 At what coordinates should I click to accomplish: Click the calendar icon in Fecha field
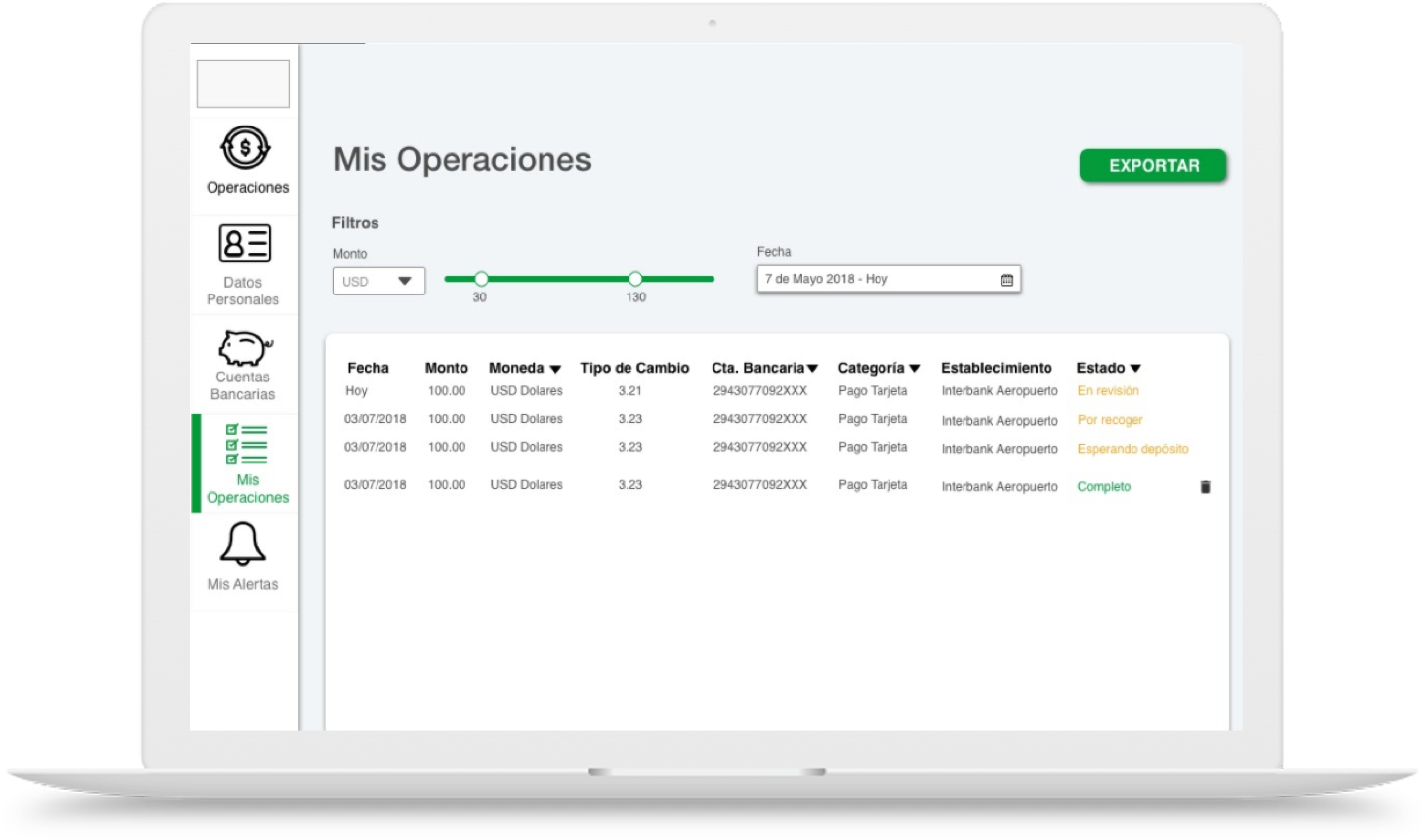(x=1006, y=280)
